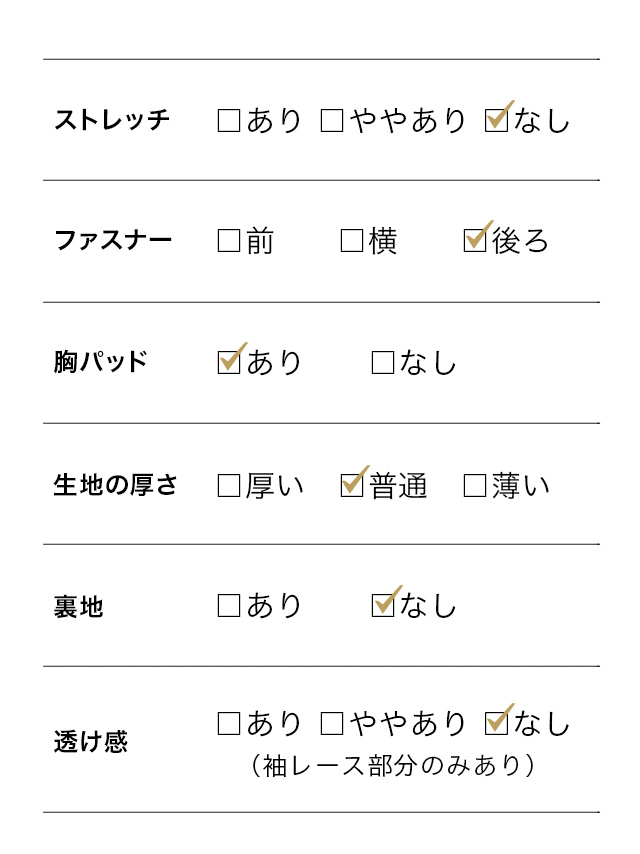Toggle the ファスナー 後ろ checkbox
This screenshot has width=640, height=854.
(475, 241)
